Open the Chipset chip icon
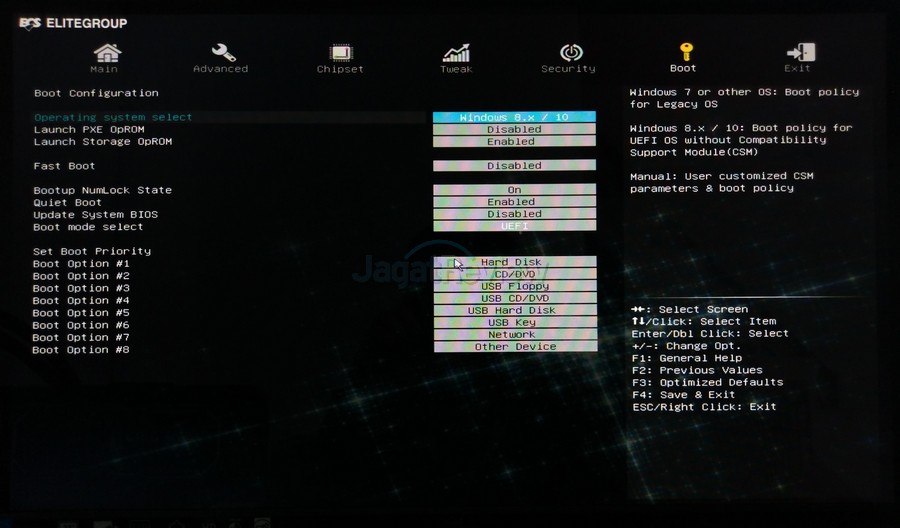Image resolution: width=900 pixels, height=528 pixels. (x=341, y=52)
